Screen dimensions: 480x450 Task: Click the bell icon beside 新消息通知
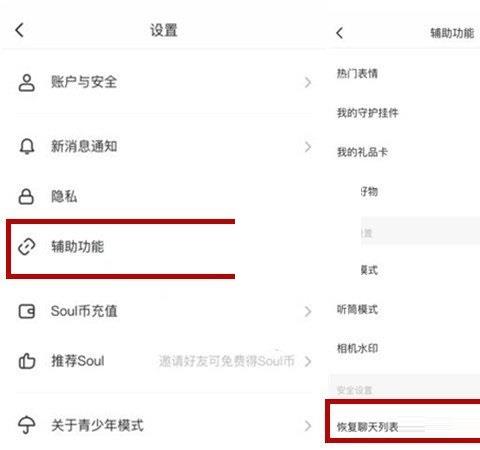click(27, 146)
